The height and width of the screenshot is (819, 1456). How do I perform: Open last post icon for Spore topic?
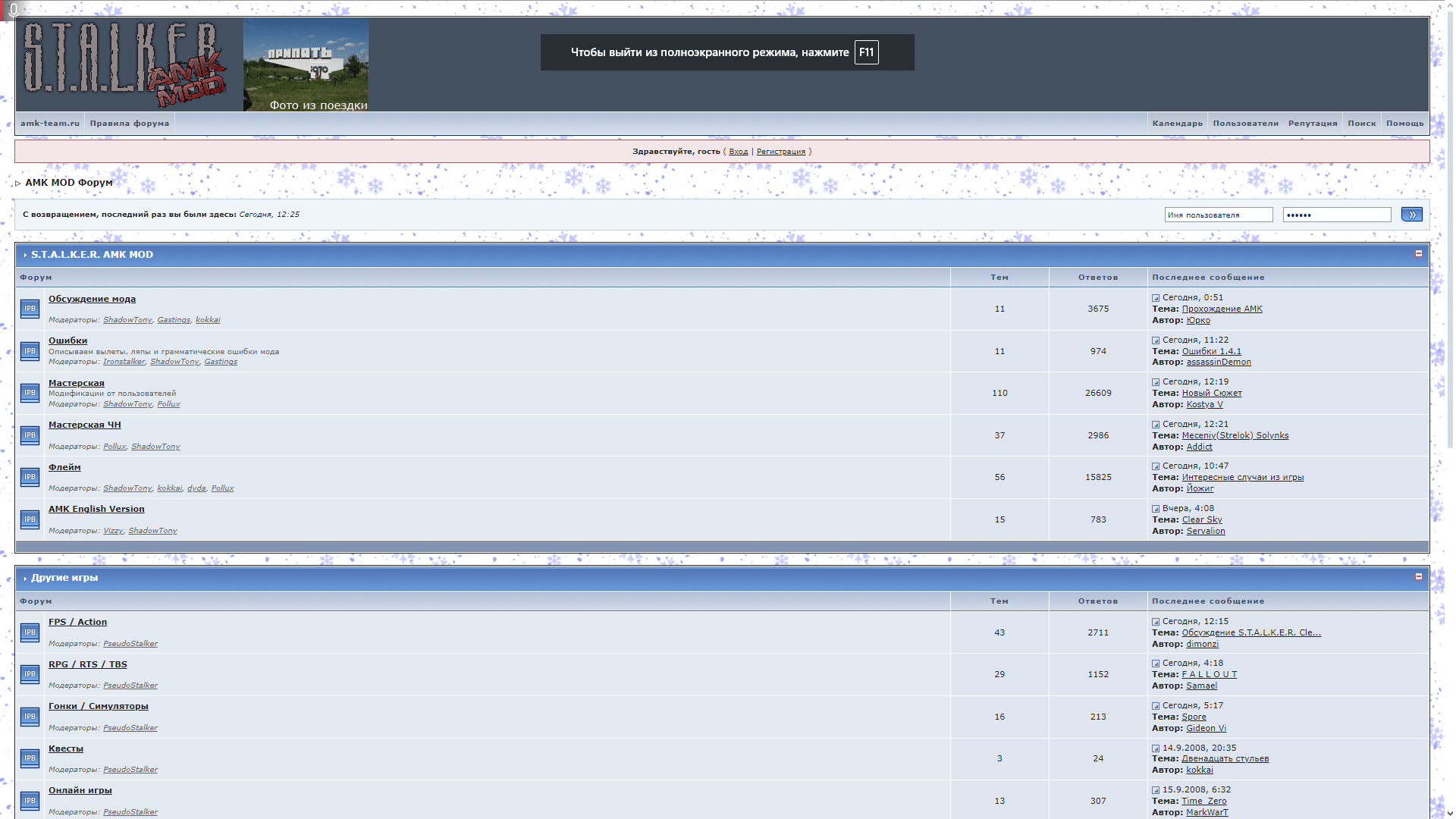click(x=1156, y=706)
